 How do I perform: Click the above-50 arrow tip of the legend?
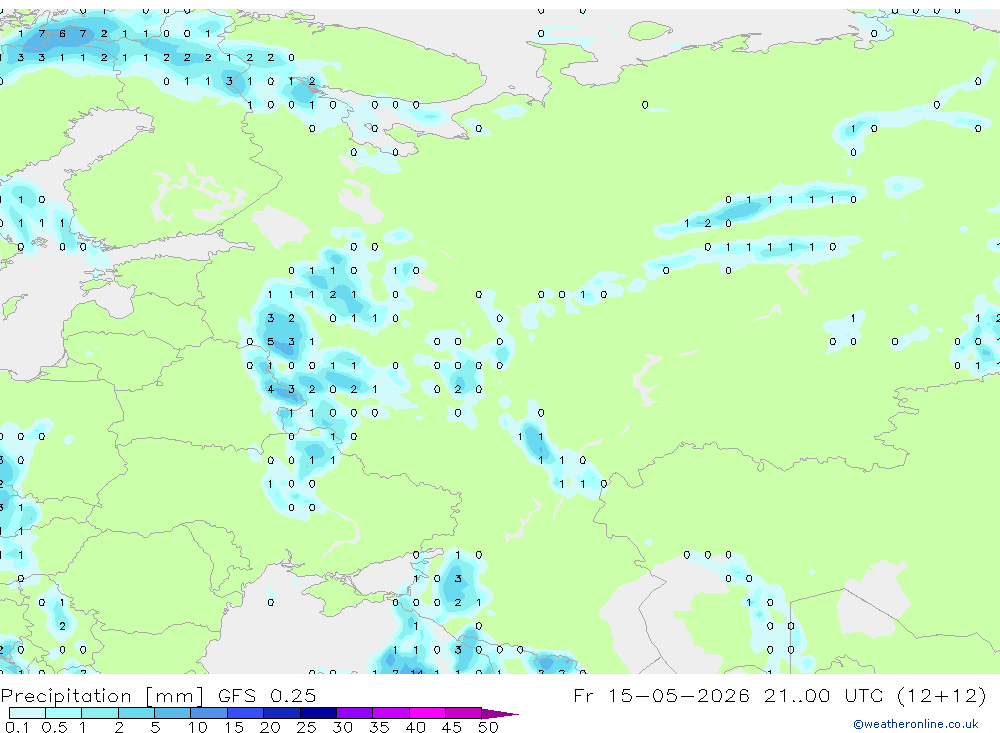pos(500,713)
